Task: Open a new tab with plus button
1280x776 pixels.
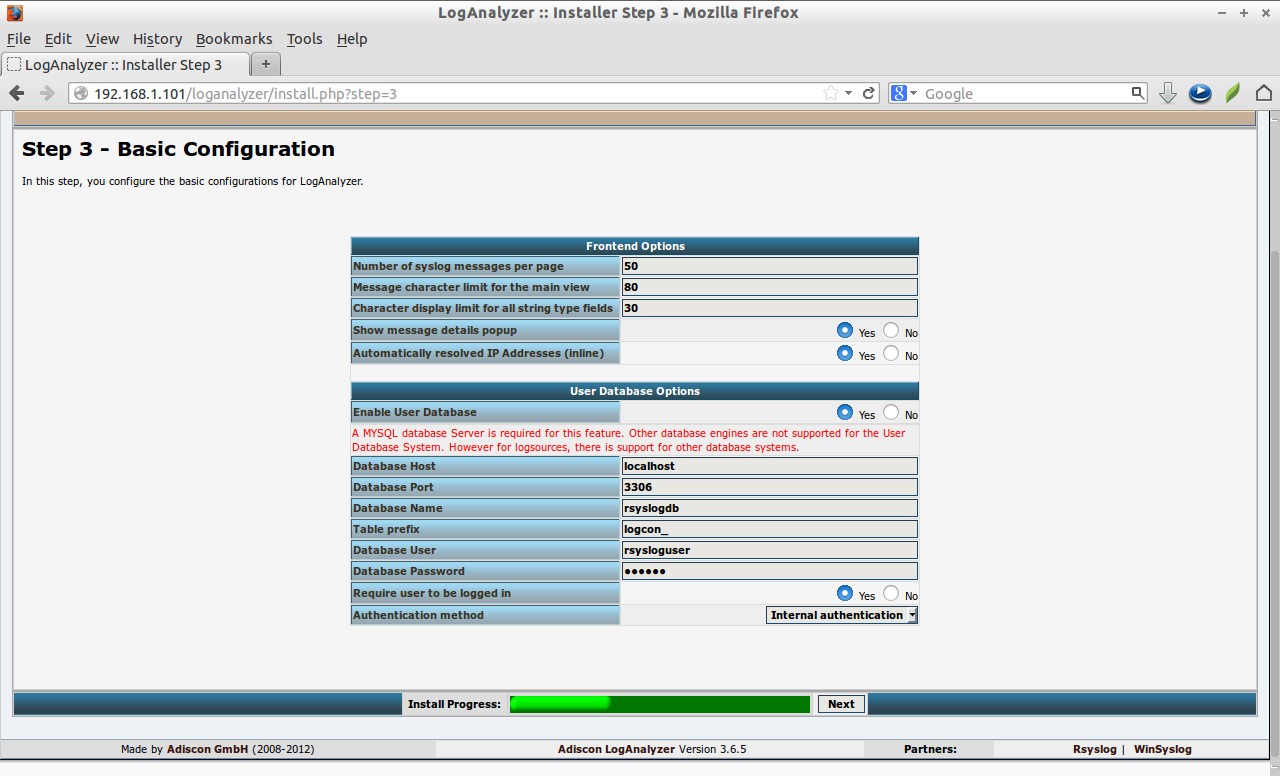Action: [x=265, y=64]
